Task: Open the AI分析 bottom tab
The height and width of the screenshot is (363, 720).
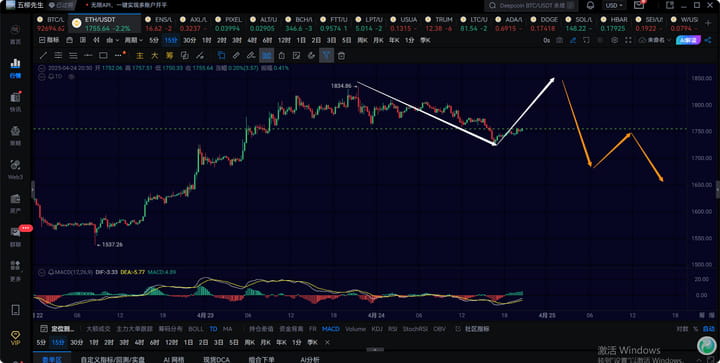Action: pyautogui.click(x=310, y=359)
